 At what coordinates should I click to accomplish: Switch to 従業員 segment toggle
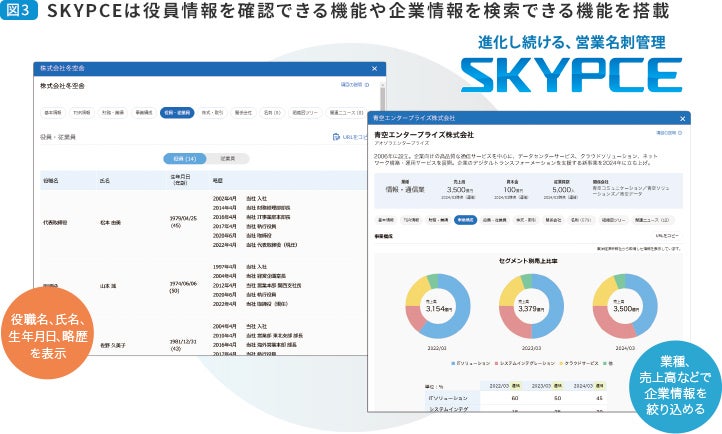[227, 158]
